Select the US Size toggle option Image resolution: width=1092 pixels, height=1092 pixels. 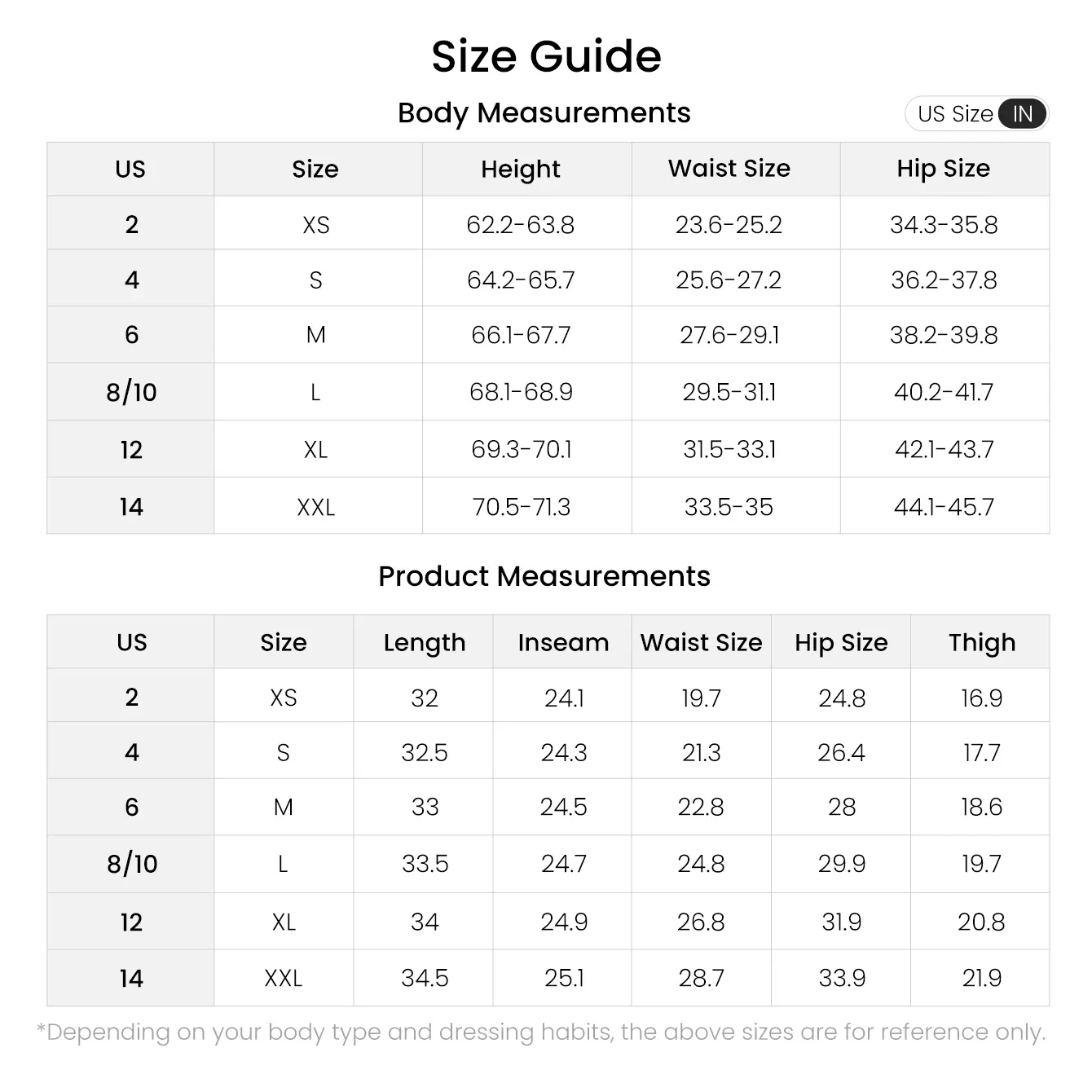[955, 114]
